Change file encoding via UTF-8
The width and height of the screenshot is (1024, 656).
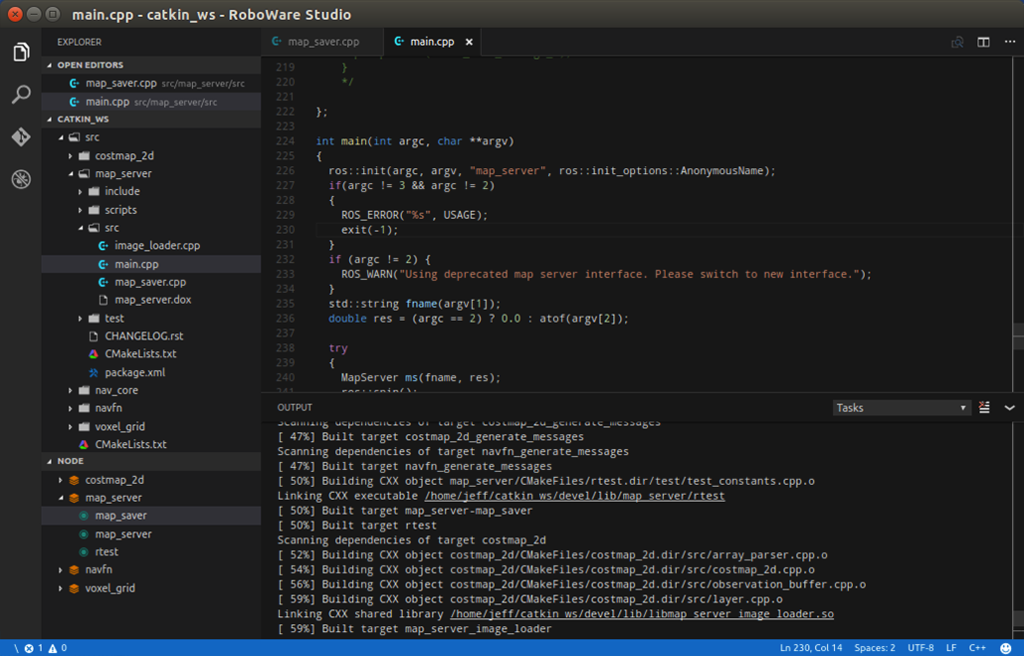point(920,648)
